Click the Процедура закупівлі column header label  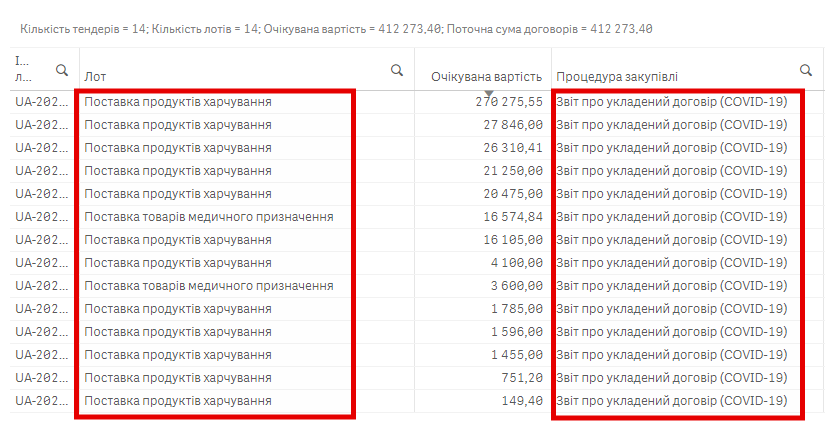[617, 77]
